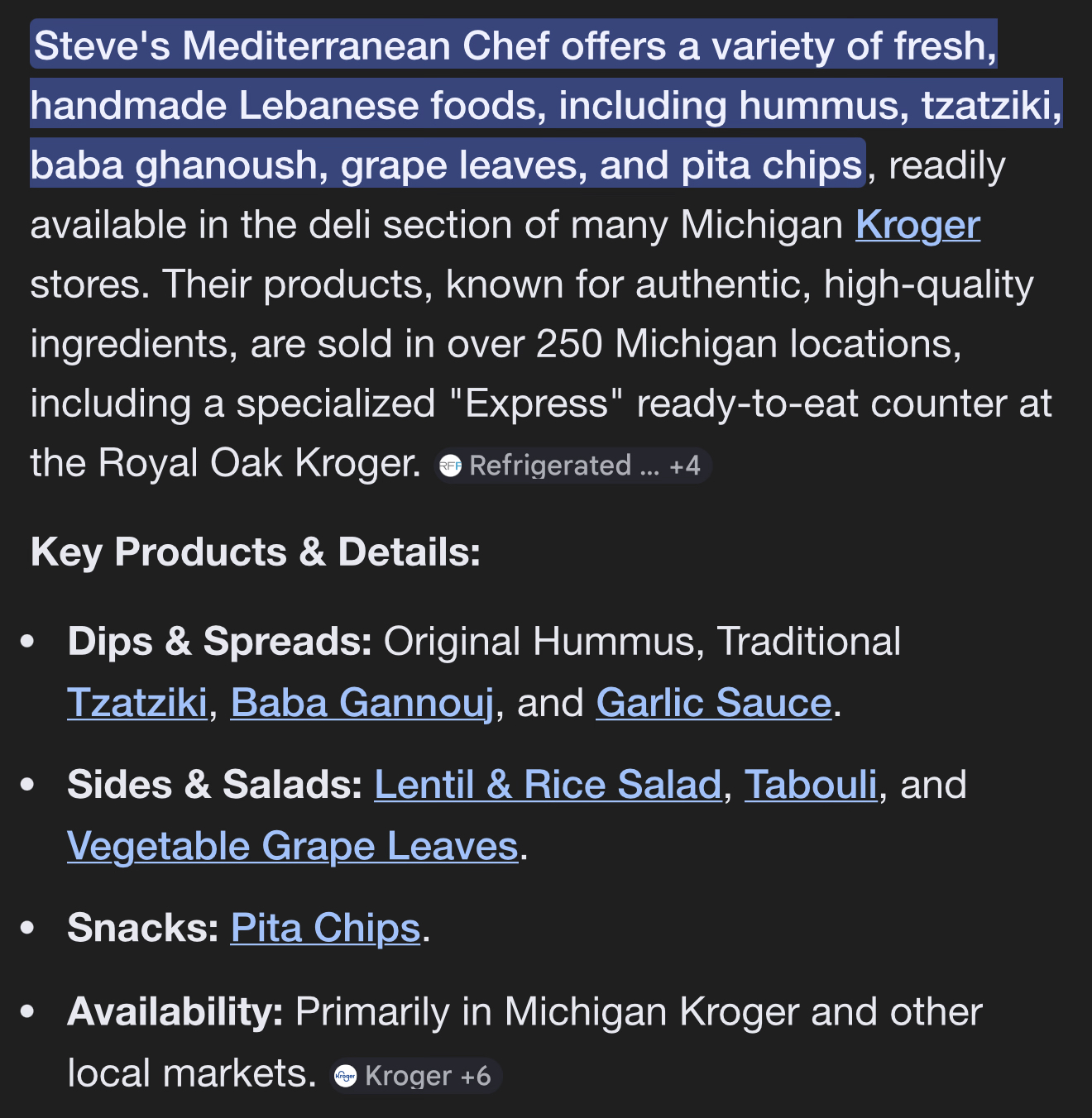Click the Kroger logo icon in the source chip
The image size is (1092, 1118).
point(346,1076)
